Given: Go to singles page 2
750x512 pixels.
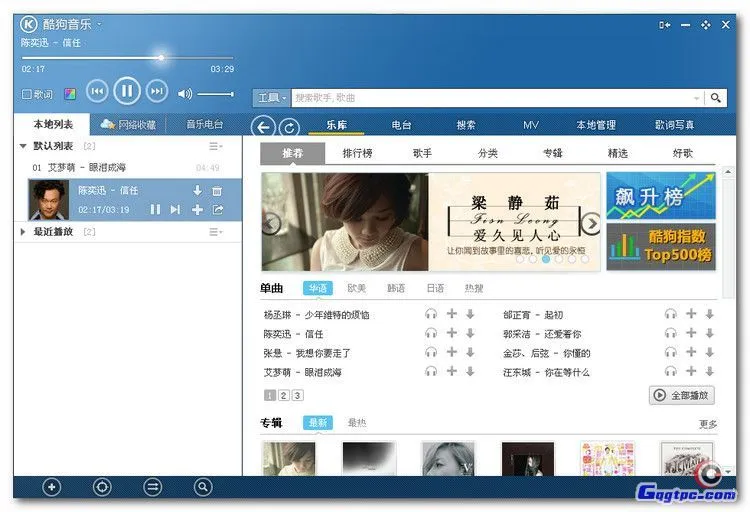Looking at the screenshot, I should [284, 395].
